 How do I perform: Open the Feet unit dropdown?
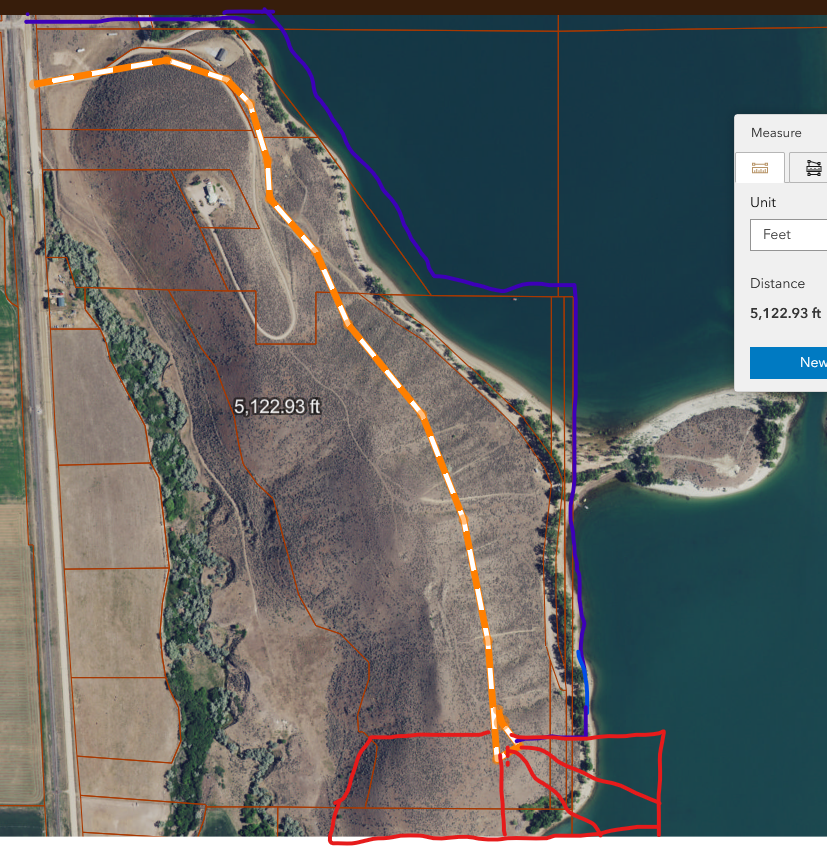tap(789, 234)
